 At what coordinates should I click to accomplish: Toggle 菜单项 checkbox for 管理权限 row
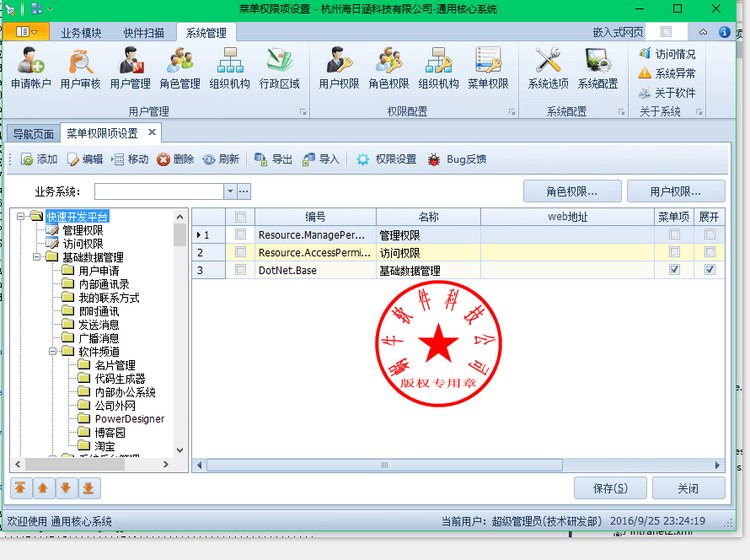tap(674, 234)
